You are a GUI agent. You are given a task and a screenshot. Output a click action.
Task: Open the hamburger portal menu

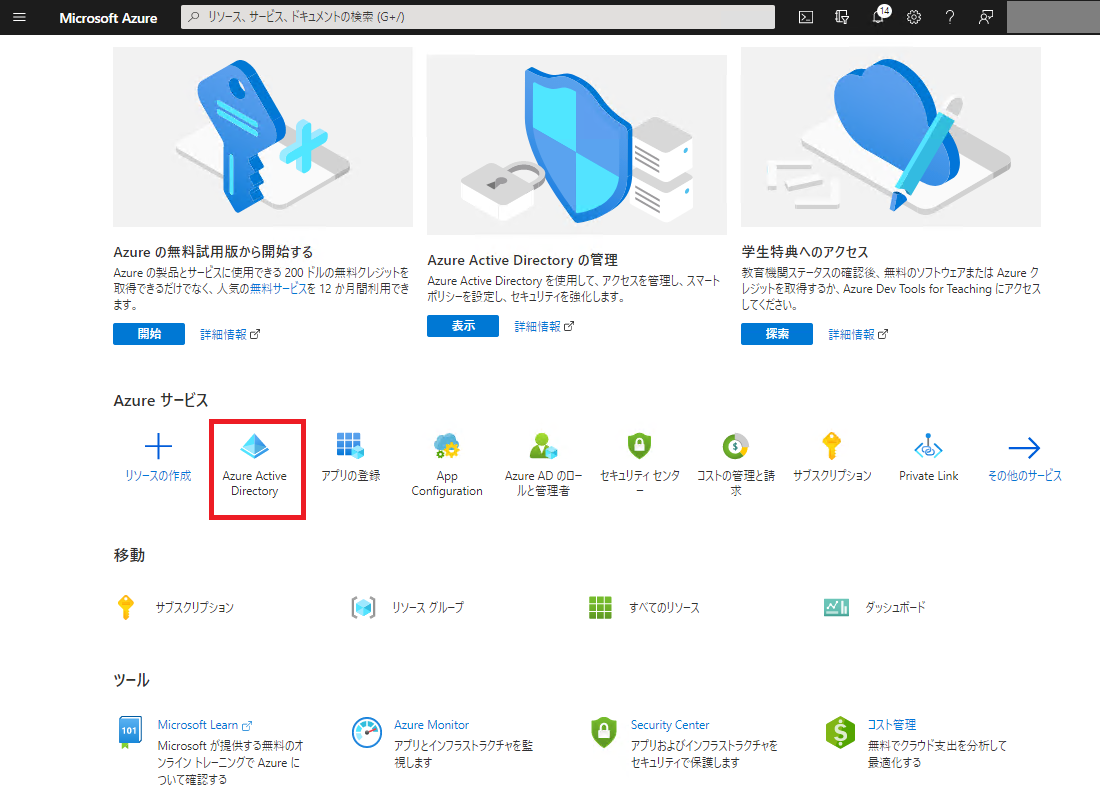[20, 17]
